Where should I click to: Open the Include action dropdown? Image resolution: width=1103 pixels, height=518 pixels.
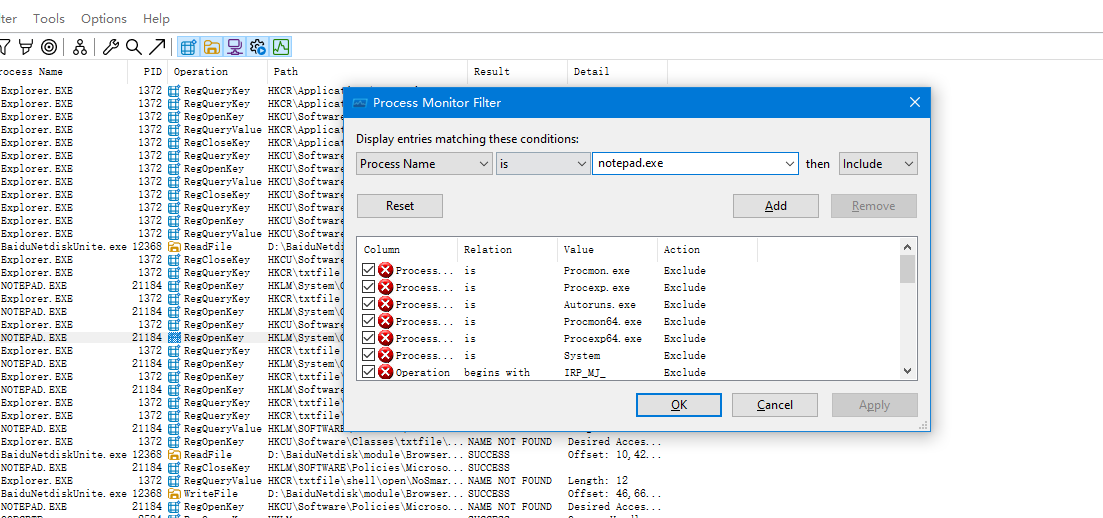[x=878, y=164]
